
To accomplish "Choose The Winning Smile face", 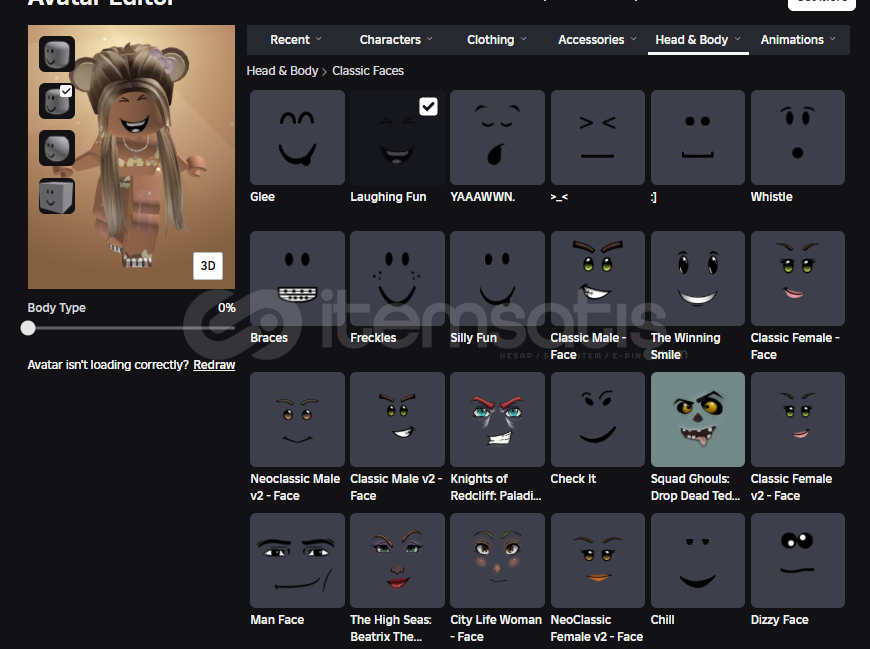I will [697, 279].
